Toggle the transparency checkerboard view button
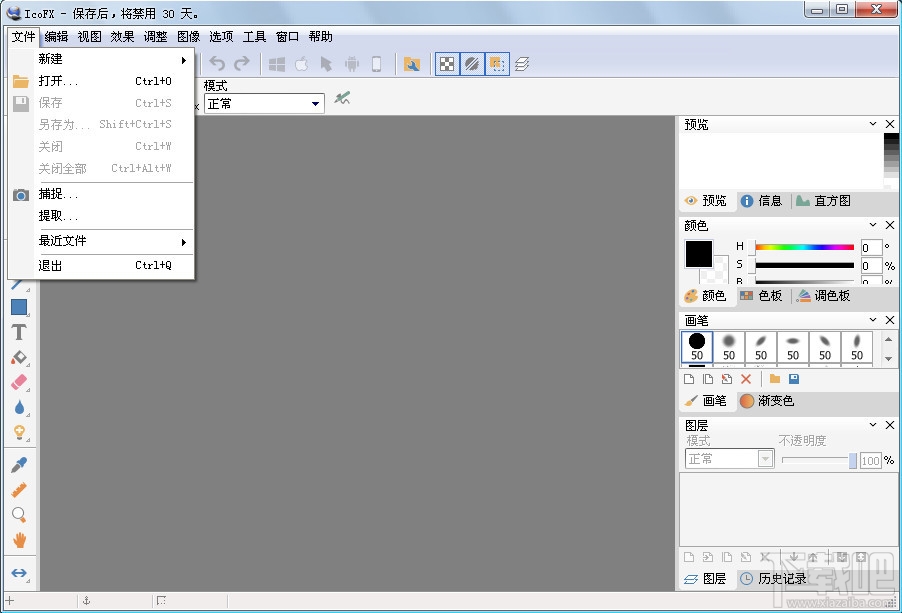Image resolution: width=902 pixels, height=613 pixels. click(x=445, y=63)
